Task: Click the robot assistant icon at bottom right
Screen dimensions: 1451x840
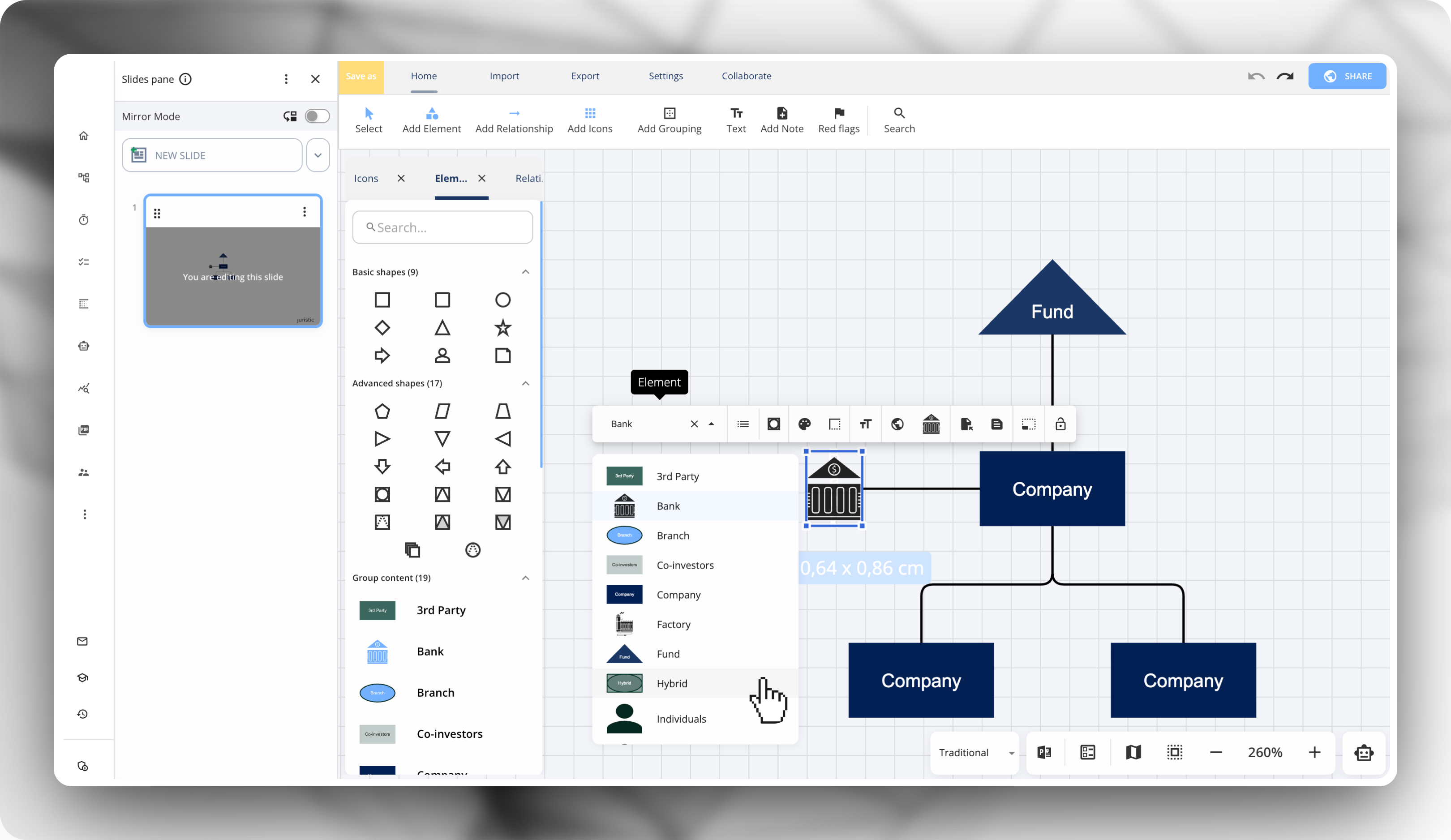Action: click(x=1364, y=753)
